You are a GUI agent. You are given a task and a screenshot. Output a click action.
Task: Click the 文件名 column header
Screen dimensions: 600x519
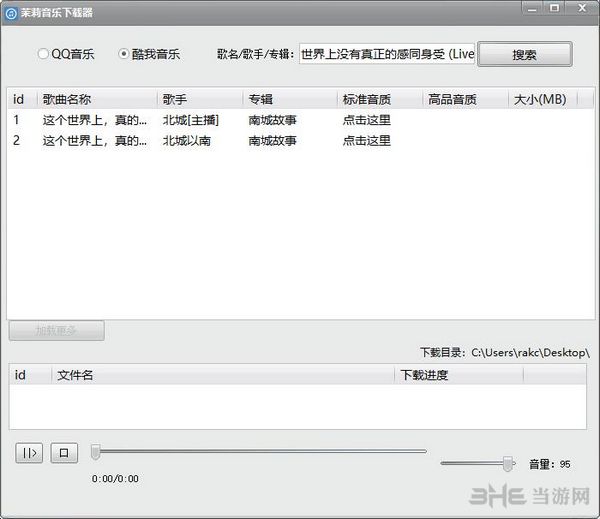pos(223,375)
